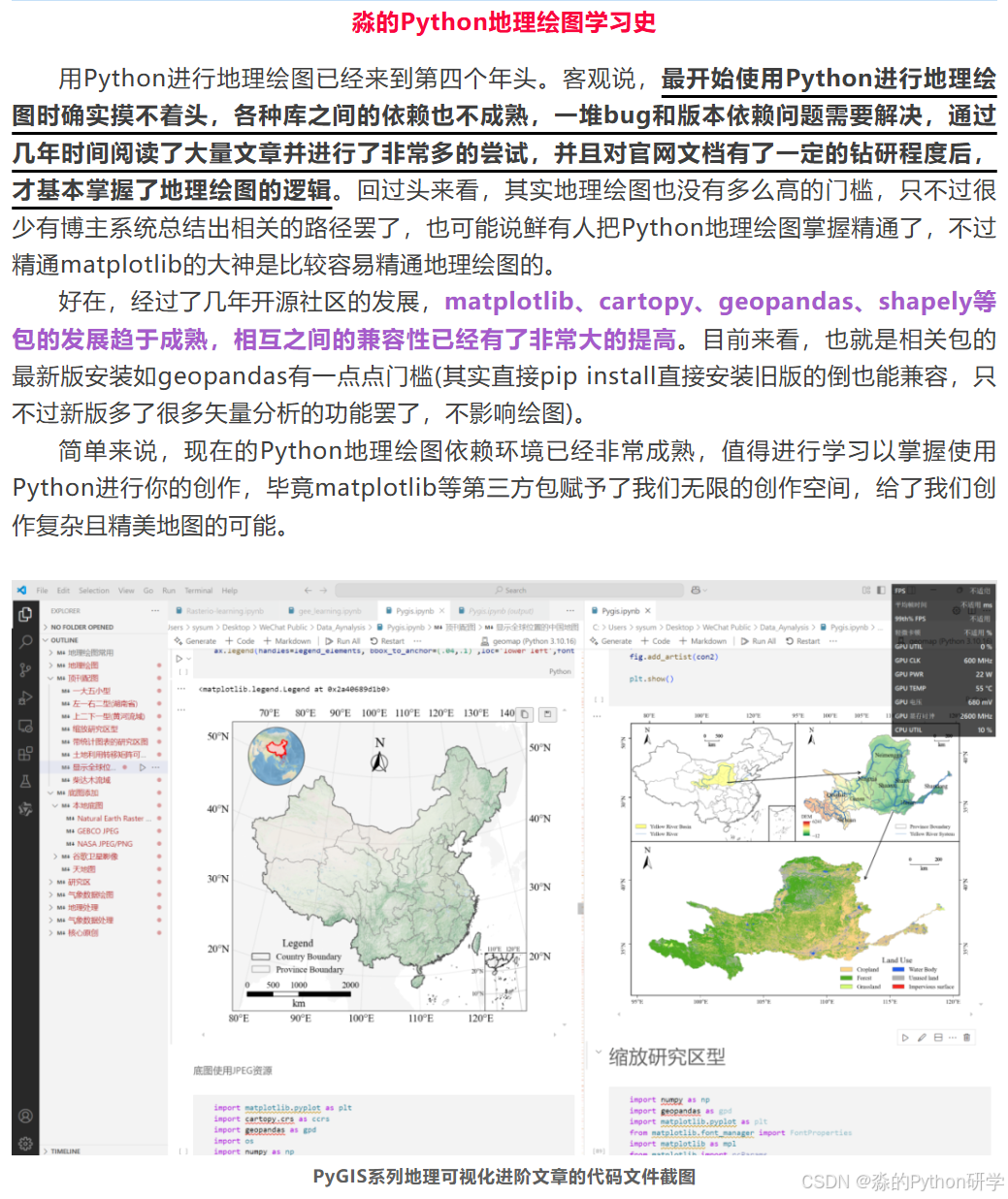Viewport: 1008px width, 1199px height.
Task: Switch to the gee_learning.ipynb tab
Action: (x=324, y=611)
